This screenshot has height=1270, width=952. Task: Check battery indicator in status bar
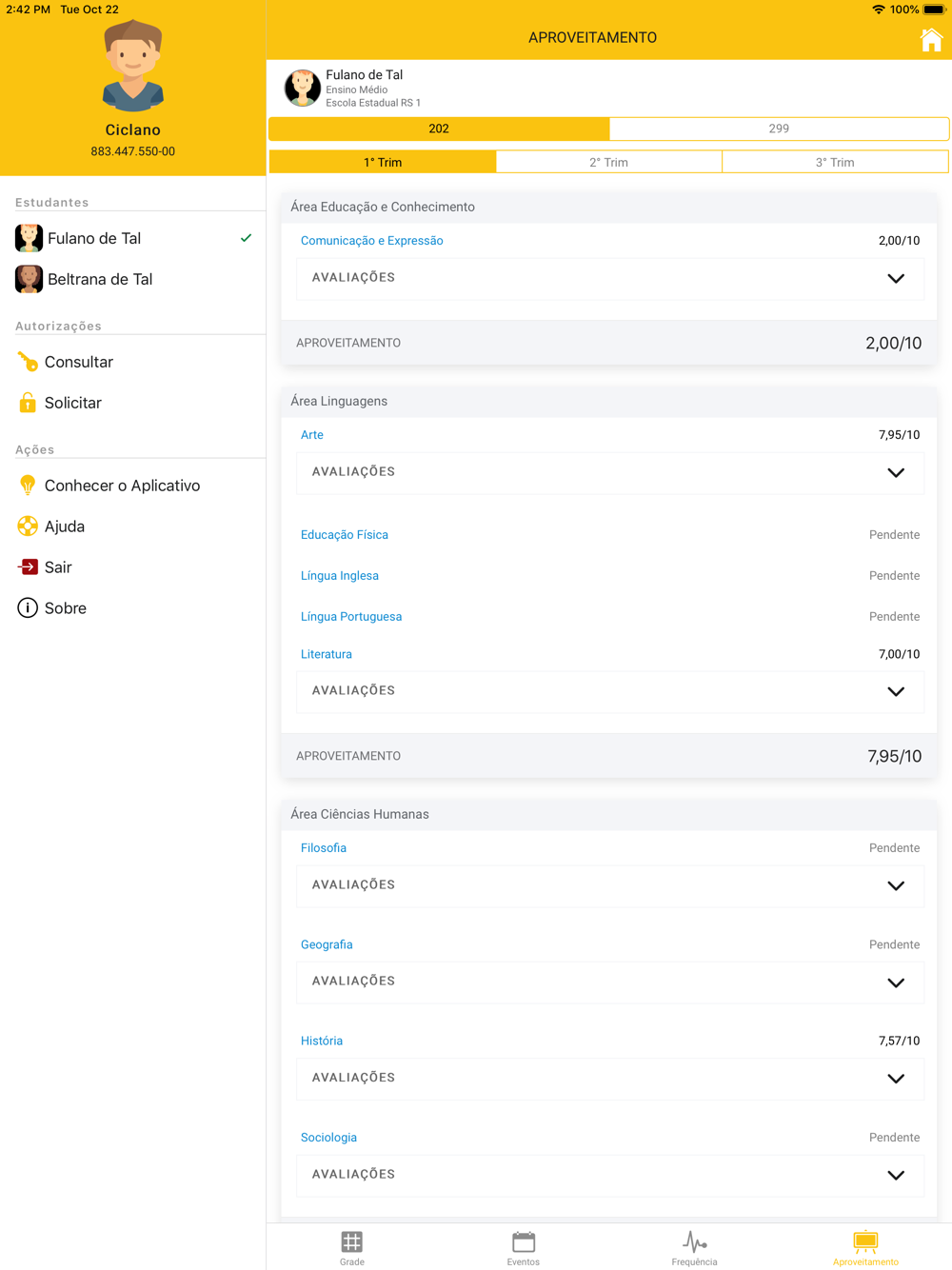934,10
